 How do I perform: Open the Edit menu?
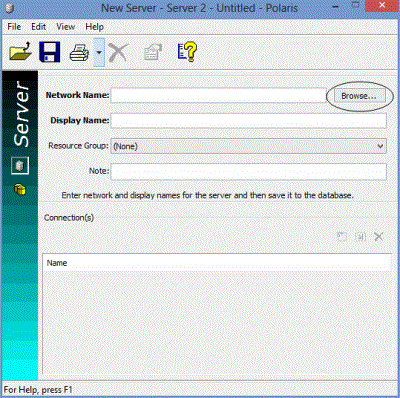38,27
